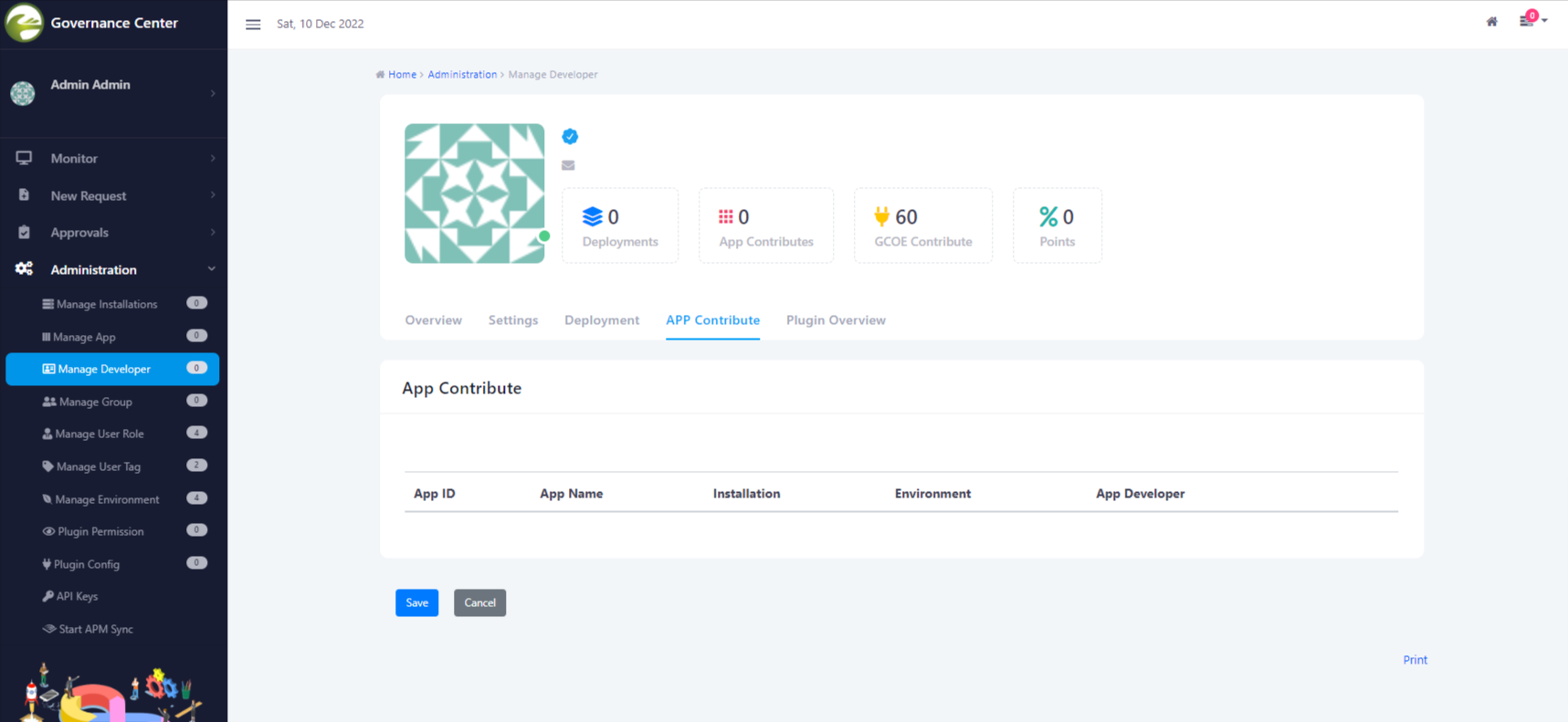Open API Keys in sidebar
This screenshot has width=1568, height=722.
click(x=77, y=596)
